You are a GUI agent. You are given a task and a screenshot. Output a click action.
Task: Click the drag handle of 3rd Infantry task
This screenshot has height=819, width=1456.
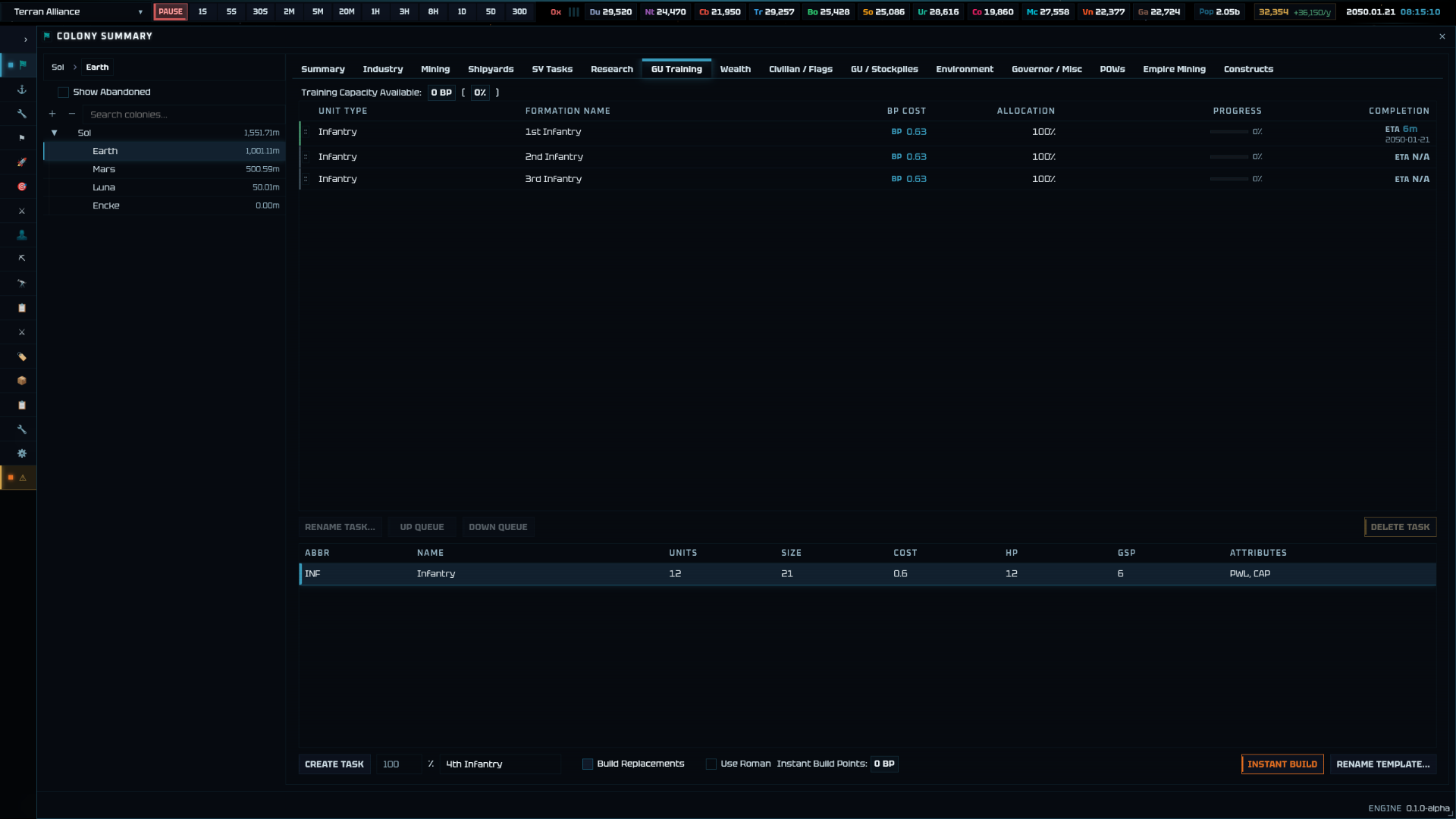[306, 179]
